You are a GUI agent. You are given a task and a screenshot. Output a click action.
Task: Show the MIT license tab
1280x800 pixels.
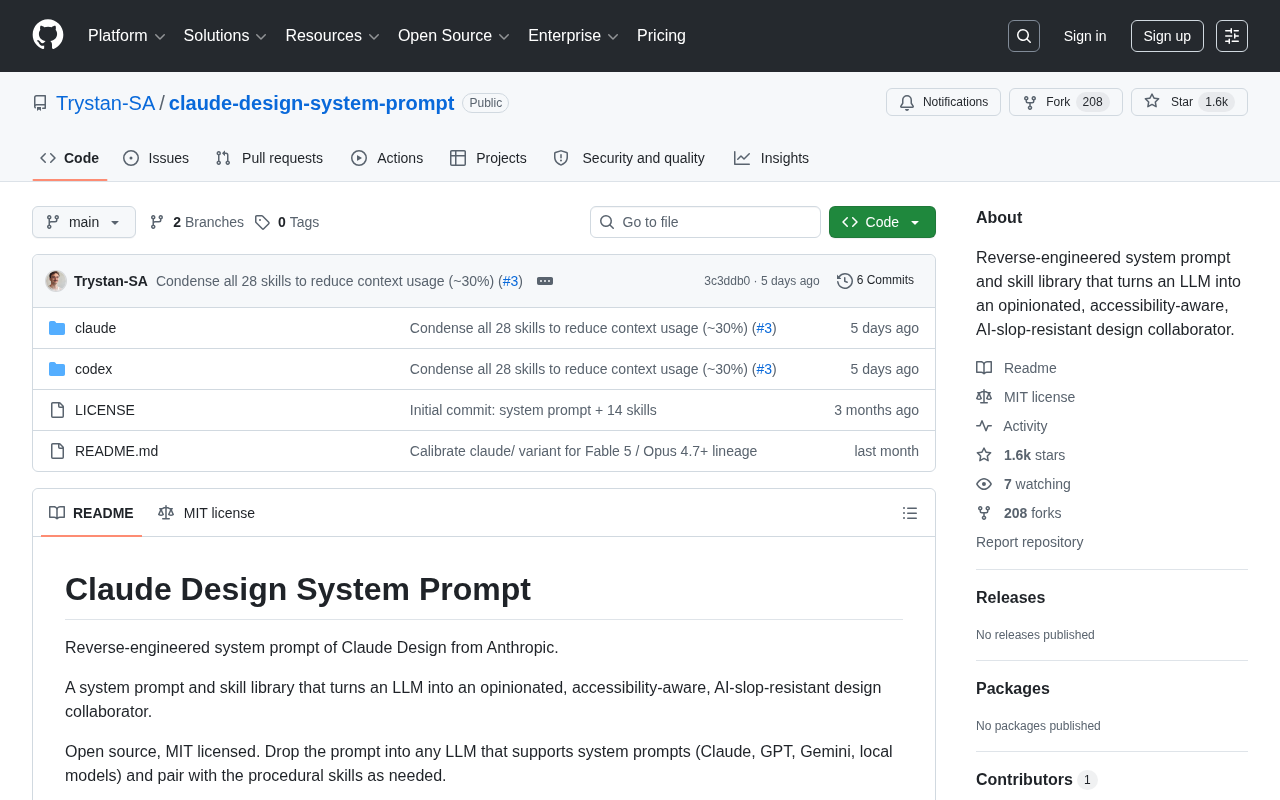coord(206,513)
